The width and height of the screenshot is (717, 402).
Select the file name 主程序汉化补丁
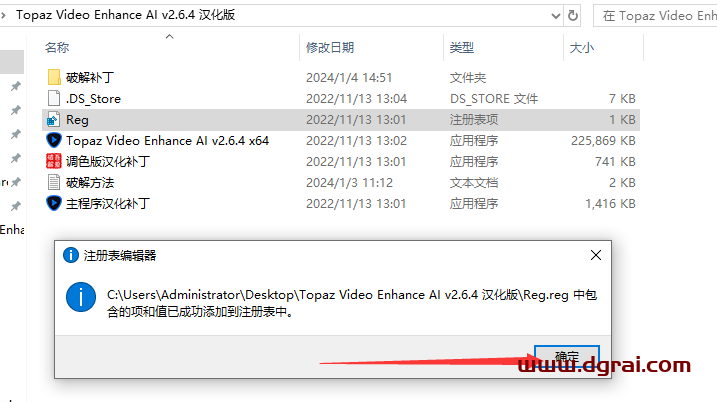(108, 204)
